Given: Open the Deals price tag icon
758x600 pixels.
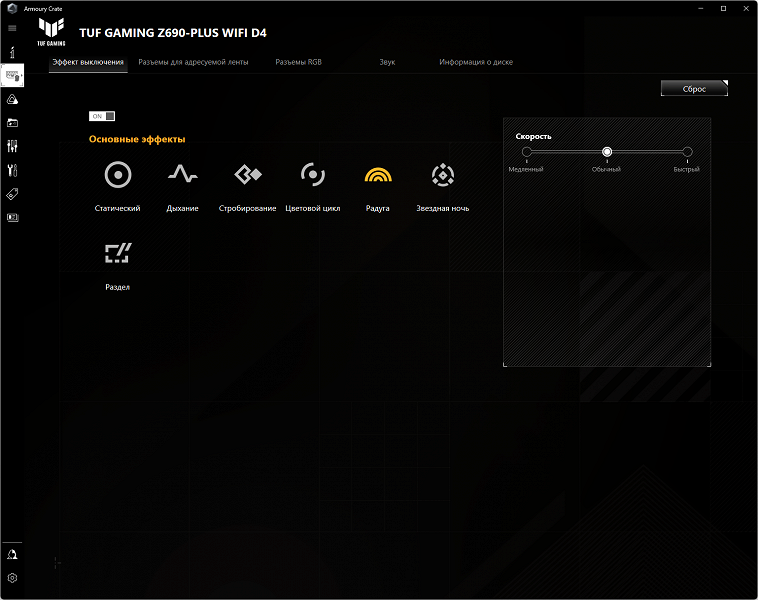Looking at the screenshot, I should tap(12, 194).
